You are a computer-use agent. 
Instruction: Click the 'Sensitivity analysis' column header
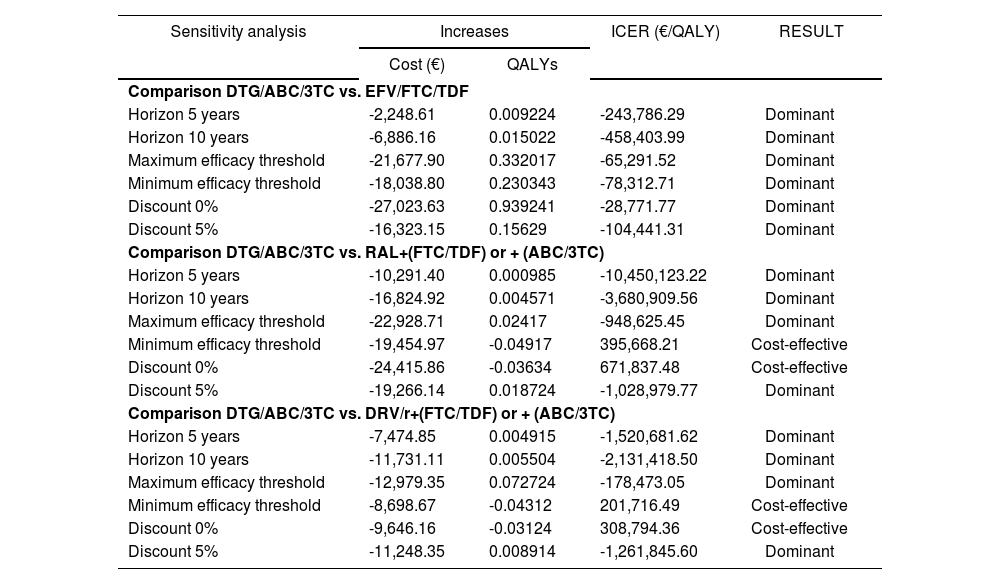click(238, 32)
